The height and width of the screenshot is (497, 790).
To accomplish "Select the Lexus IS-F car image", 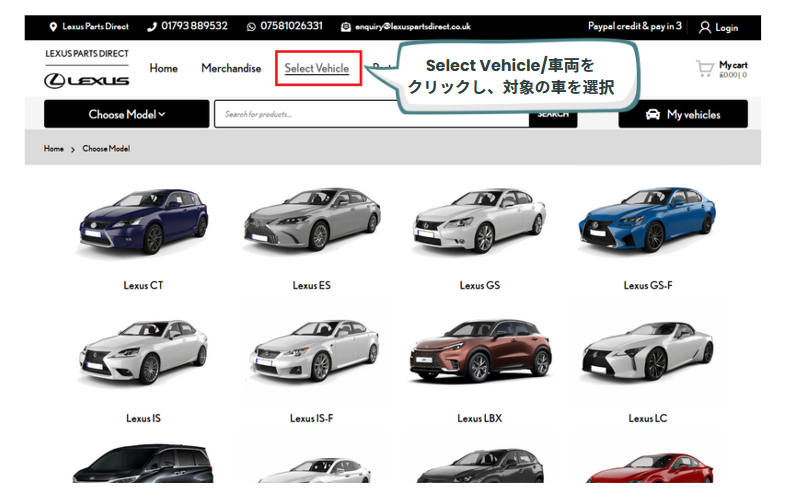I will (313, 352).
